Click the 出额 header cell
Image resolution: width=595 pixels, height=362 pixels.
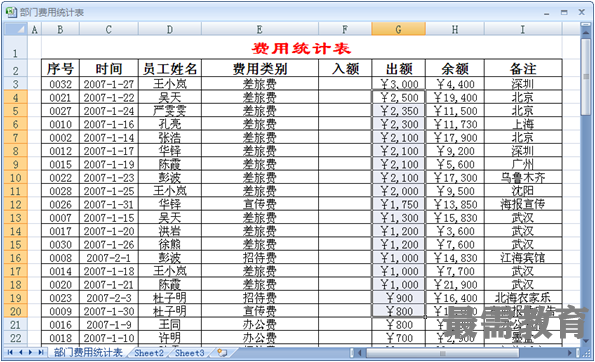tap(398, 69)
